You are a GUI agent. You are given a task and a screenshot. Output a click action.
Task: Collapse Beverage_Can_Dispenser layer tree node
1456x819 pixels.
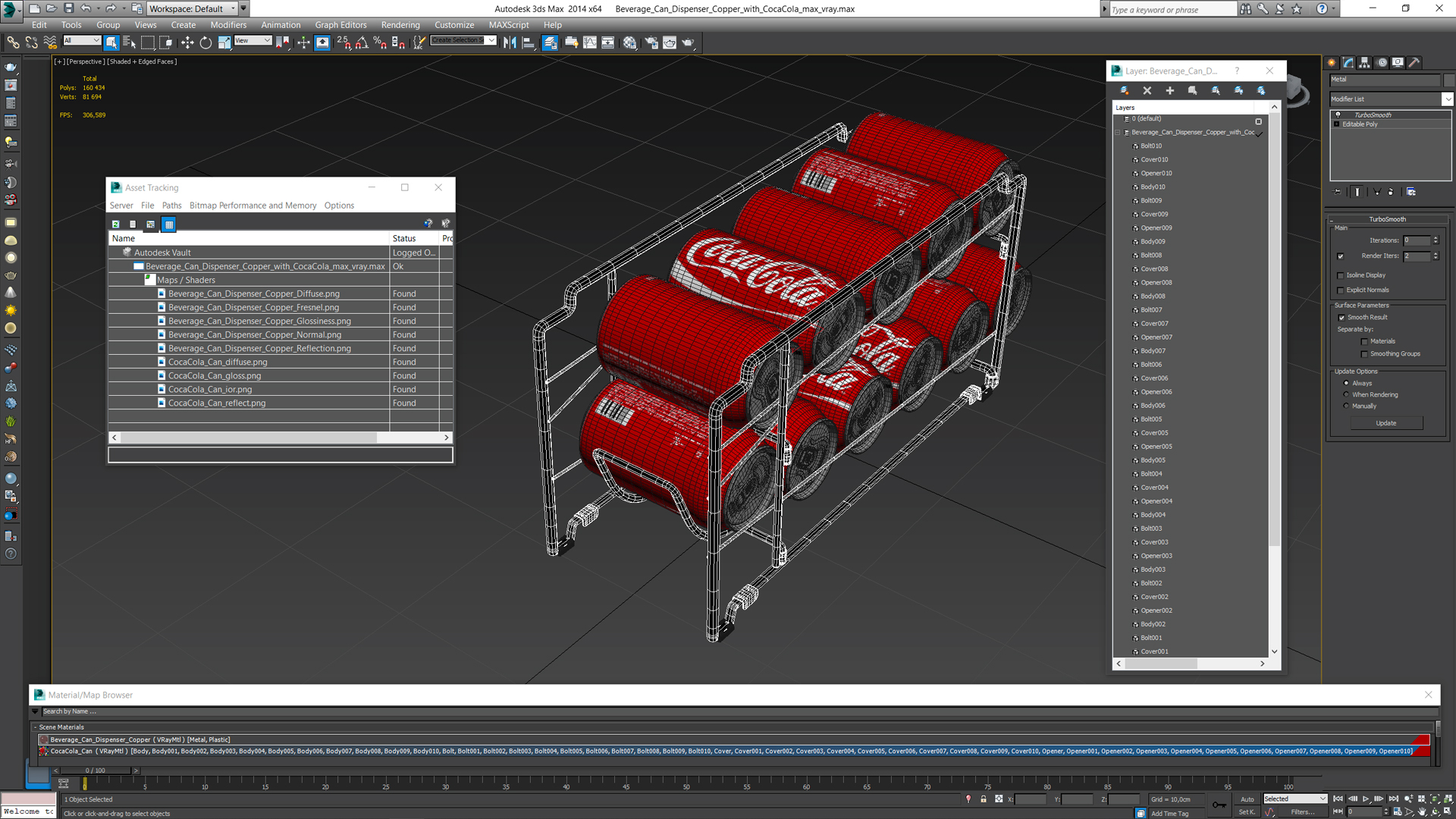point(1117,133)
